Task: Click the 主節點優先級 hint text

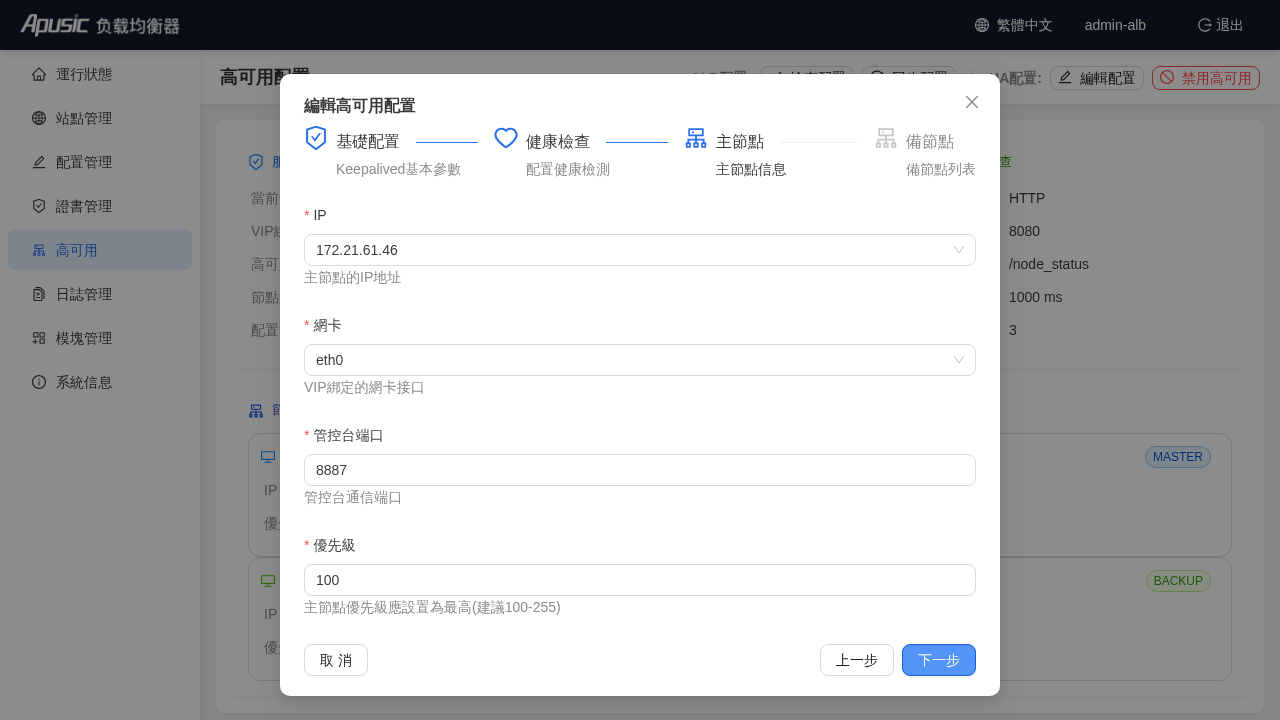Action: 432,607
